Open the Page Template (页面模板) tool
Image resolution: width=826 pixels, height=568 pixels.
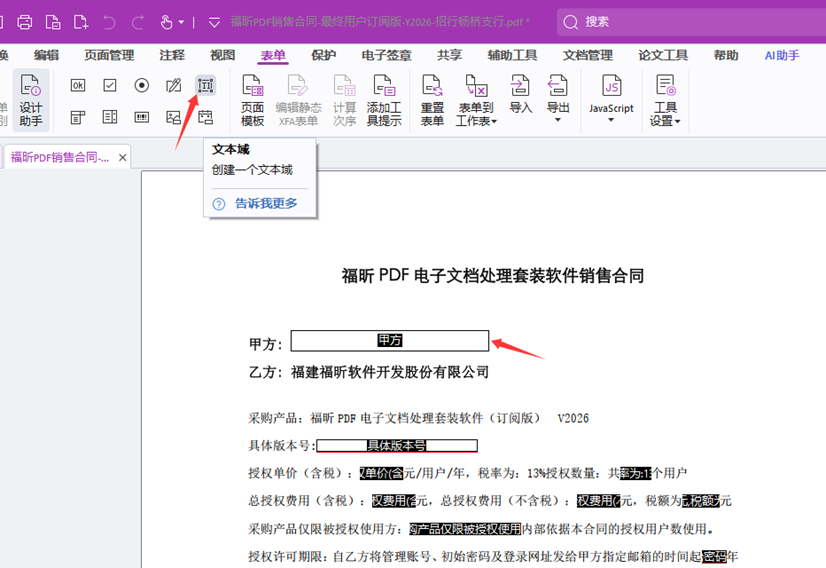(x=252, y=101)
